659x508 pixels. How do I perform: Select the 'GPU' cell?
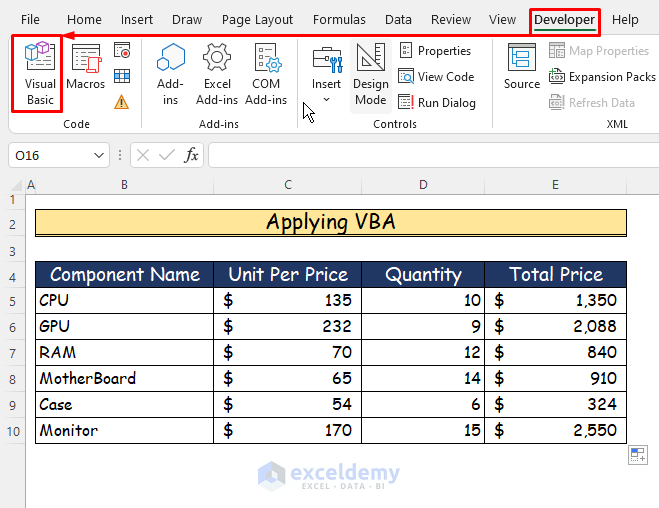coord(124,326)
